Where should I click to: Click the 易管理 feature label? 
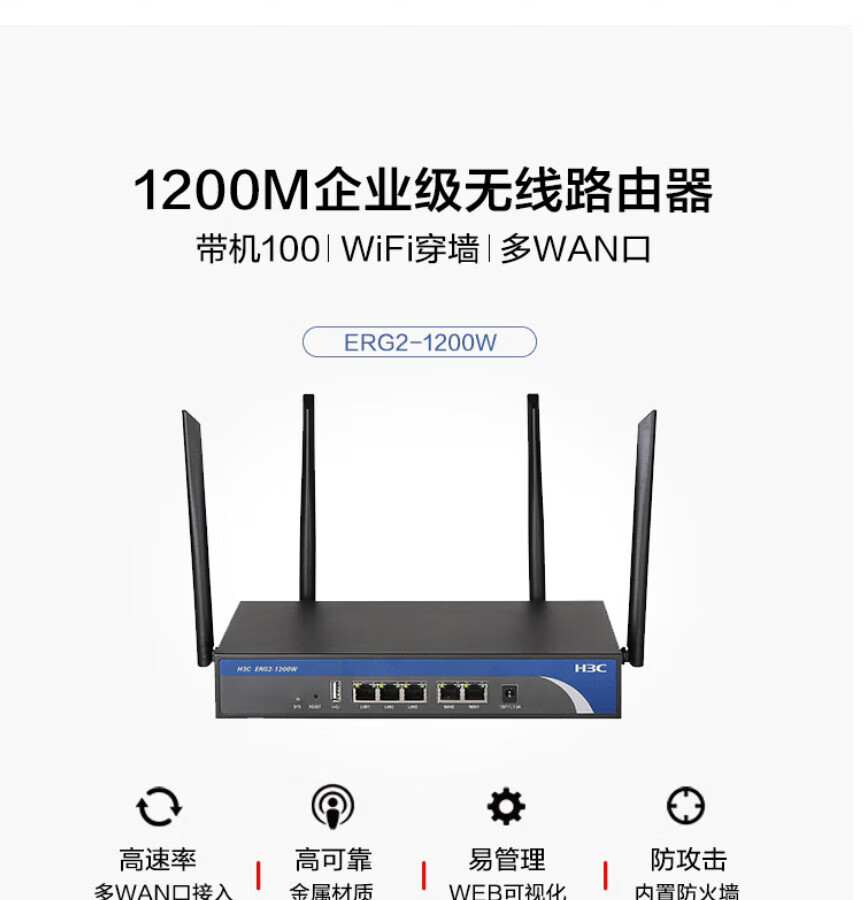point(507,859)
